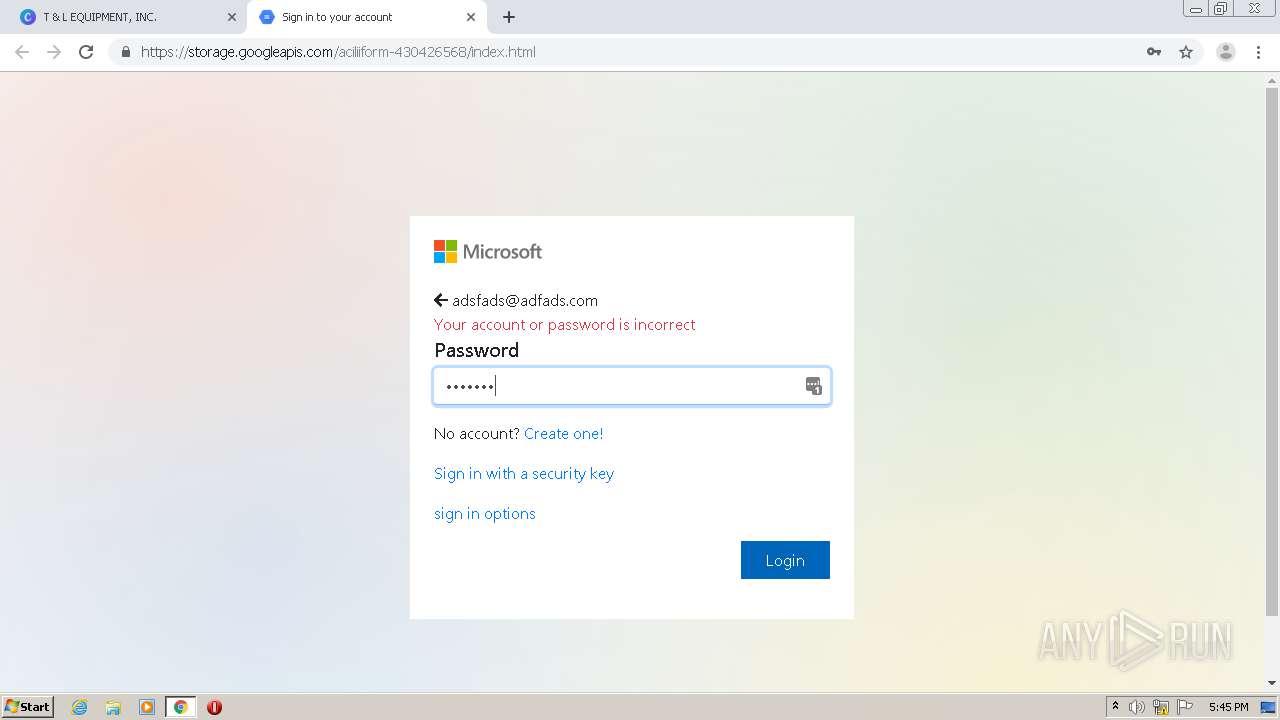Click the back arrow beside the email address
The height and width of the screenshot is (720, 1280).
pyautogui.click(x=440, y=300)
